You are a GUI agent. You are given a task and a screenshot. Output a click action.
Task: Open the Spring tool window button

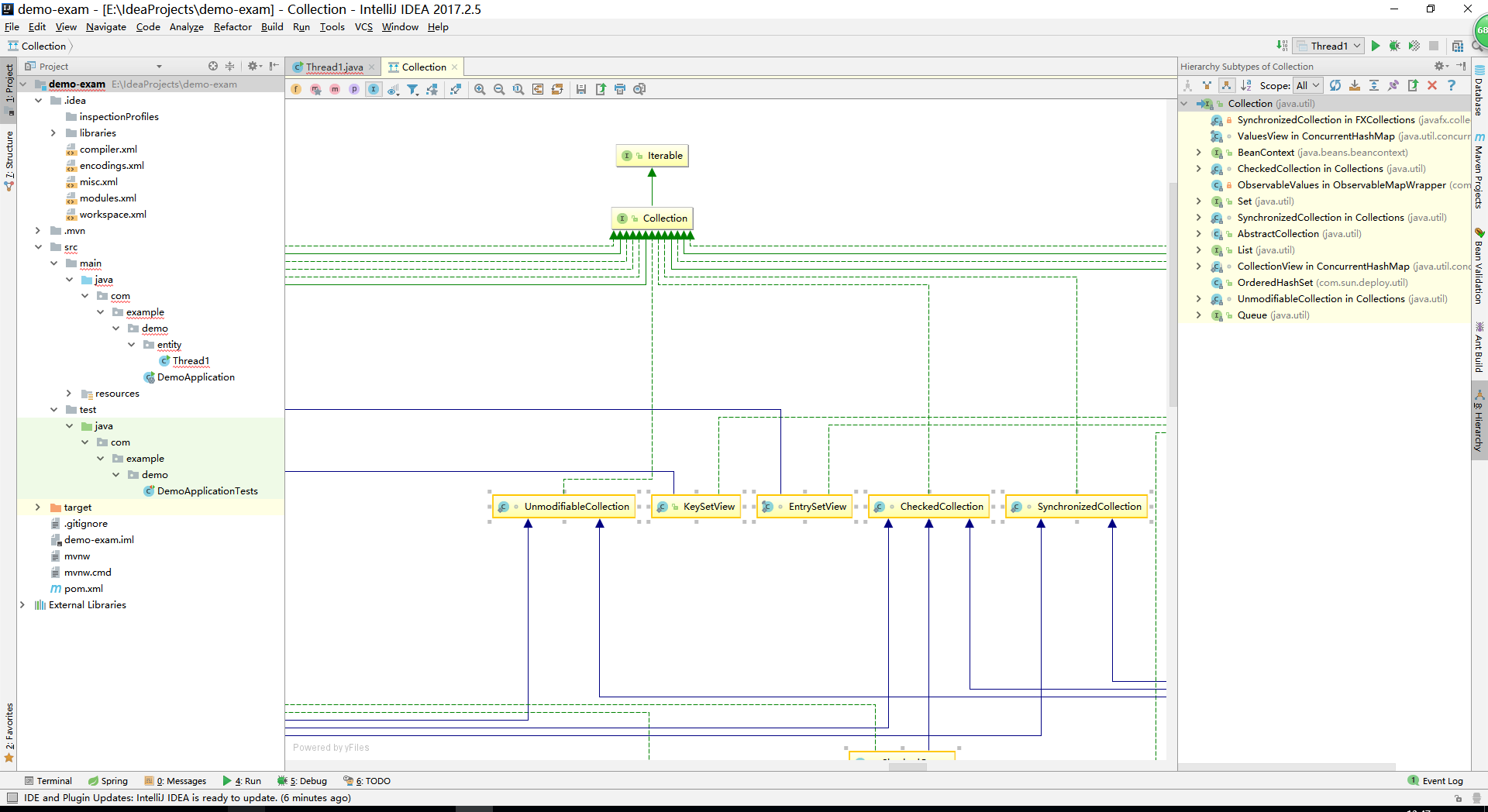pyautogui.click(x=108, y=781)
